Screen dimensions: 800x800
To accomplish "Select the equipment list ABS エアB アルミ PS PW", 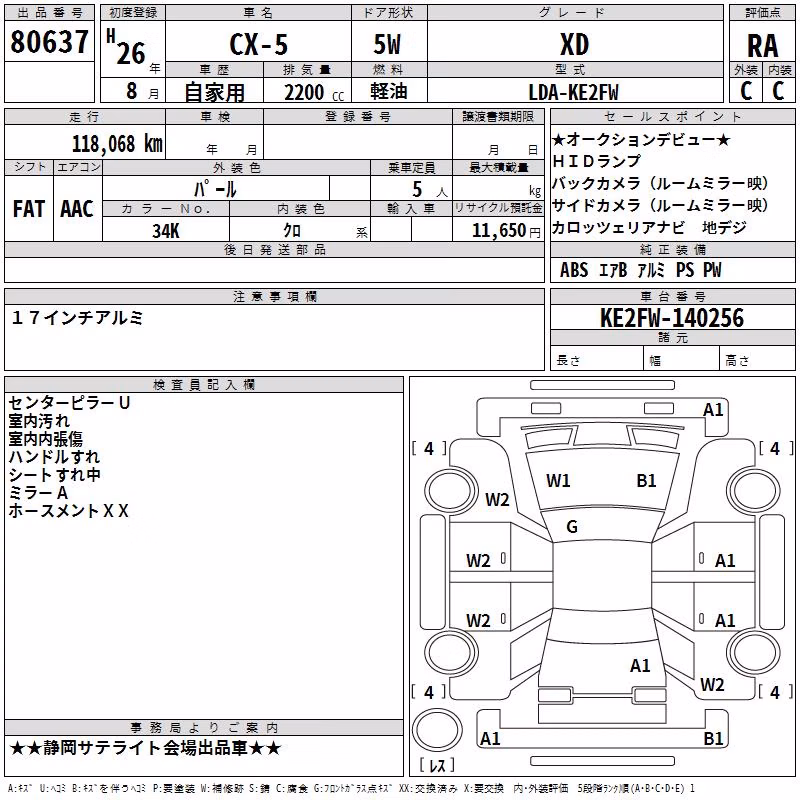I will (x=641, y=270).
